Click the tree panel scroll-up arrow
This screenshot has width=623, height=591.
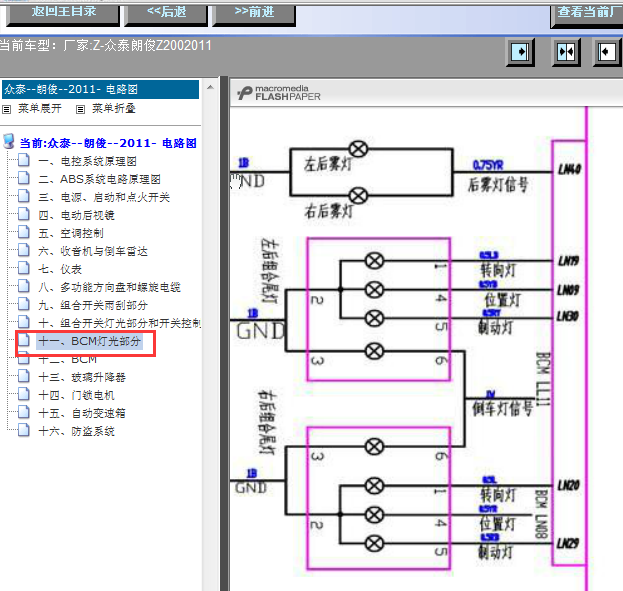211,87
